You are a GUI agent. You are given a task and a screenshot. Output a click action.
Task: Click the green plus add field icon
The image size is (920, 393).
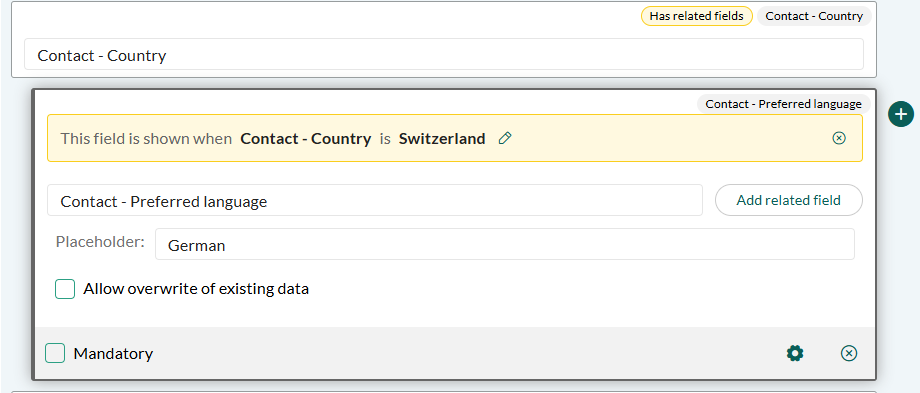point(901,114)
